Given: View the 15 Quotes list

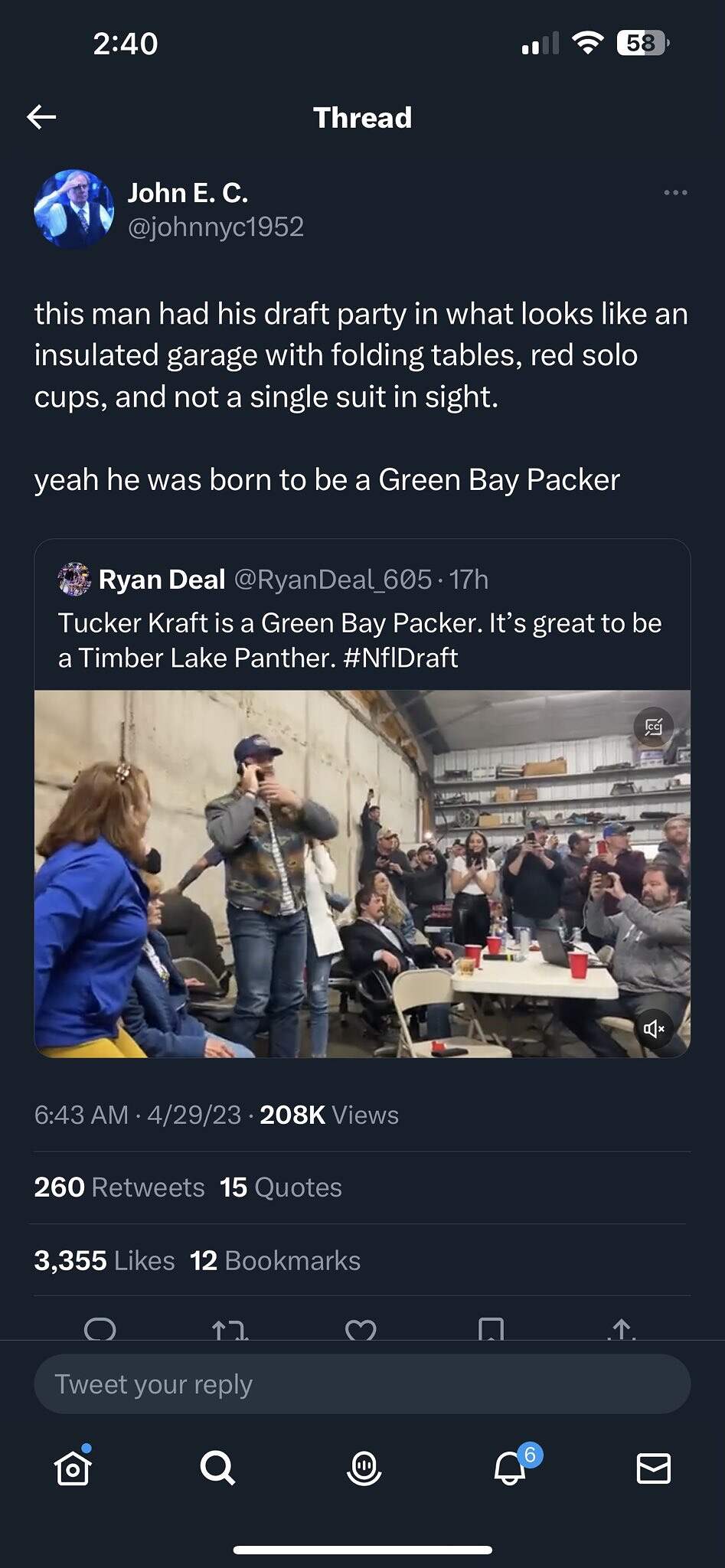Looking at the screenshot, I should (x=281, y=1187).
